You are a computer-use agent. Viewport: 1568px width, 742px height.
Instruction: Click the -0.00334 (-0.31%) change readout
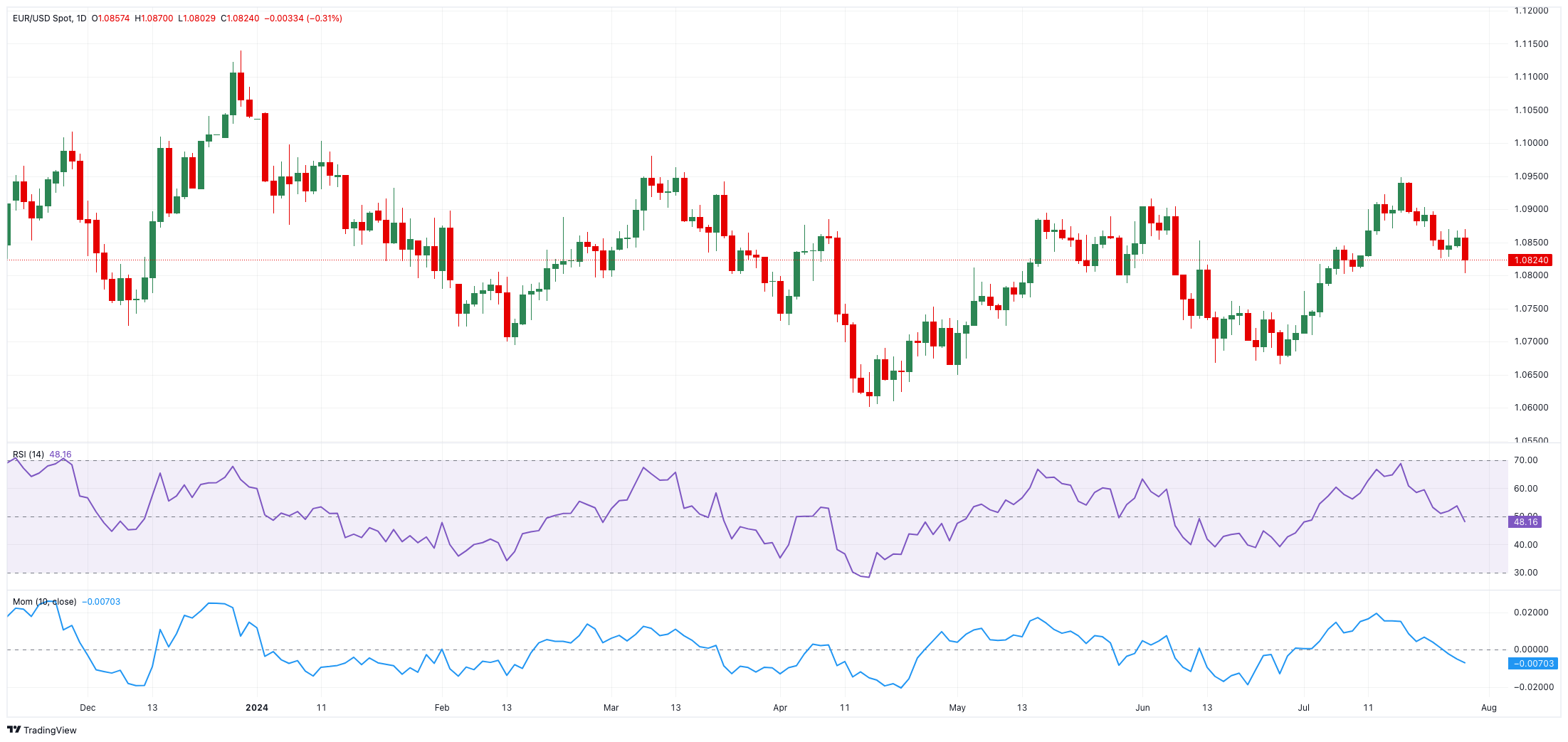pyautogui.click(x=303, y=18)
